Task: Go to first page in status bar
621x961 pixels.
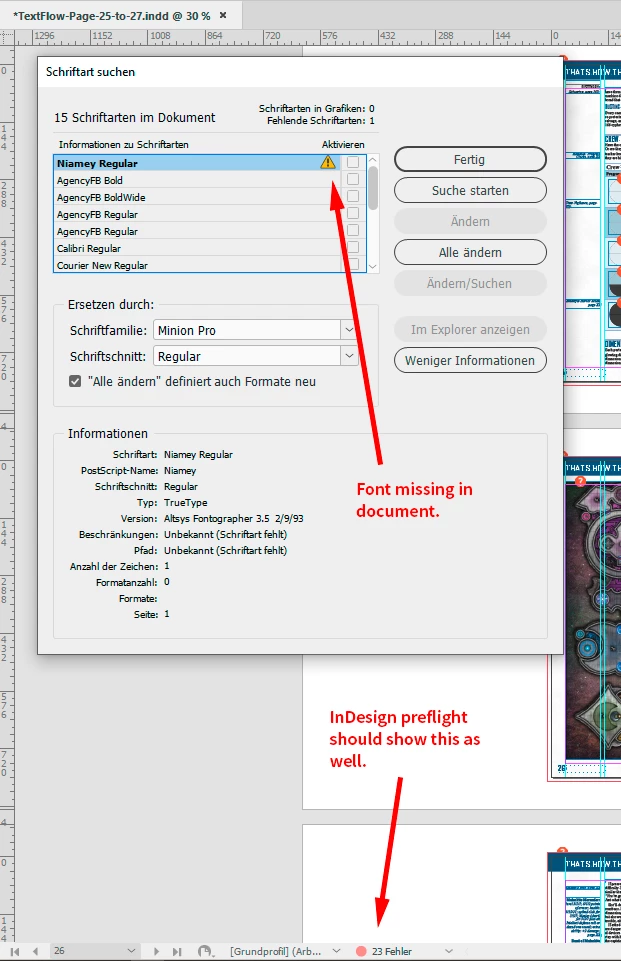Action: (15, 951)
